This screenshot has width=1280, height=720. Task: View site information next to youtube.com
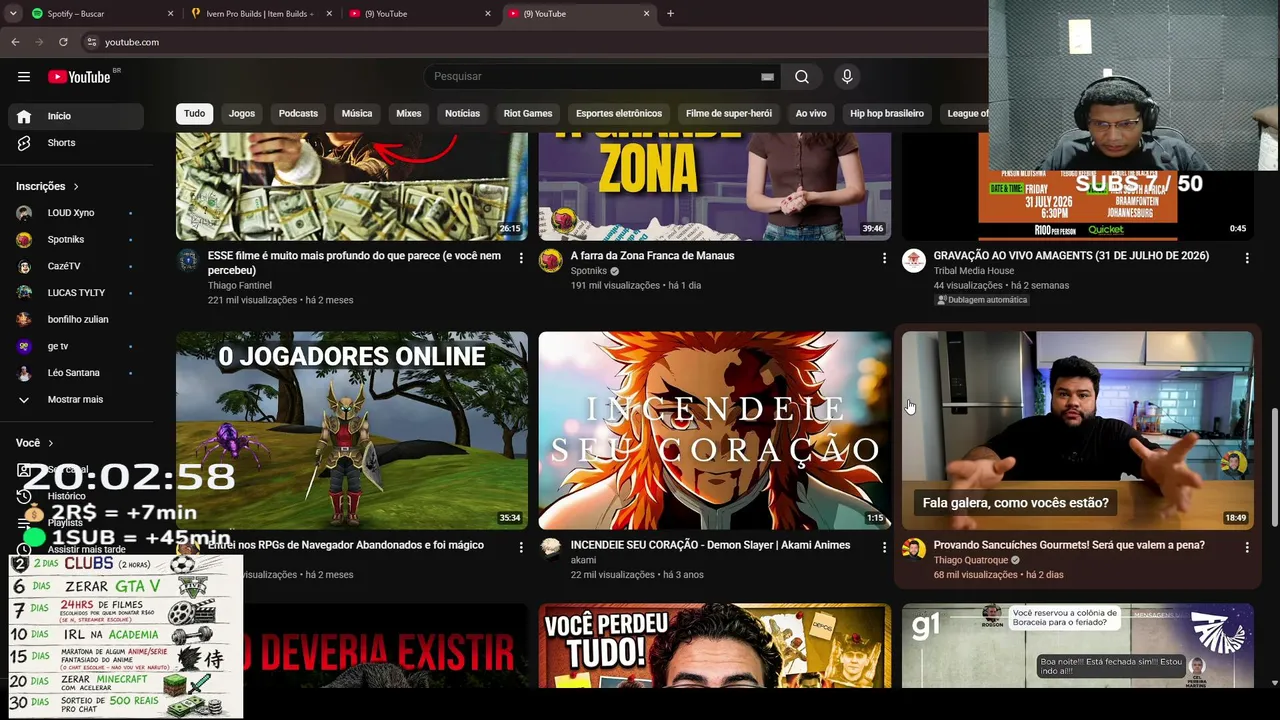[91, 42]
